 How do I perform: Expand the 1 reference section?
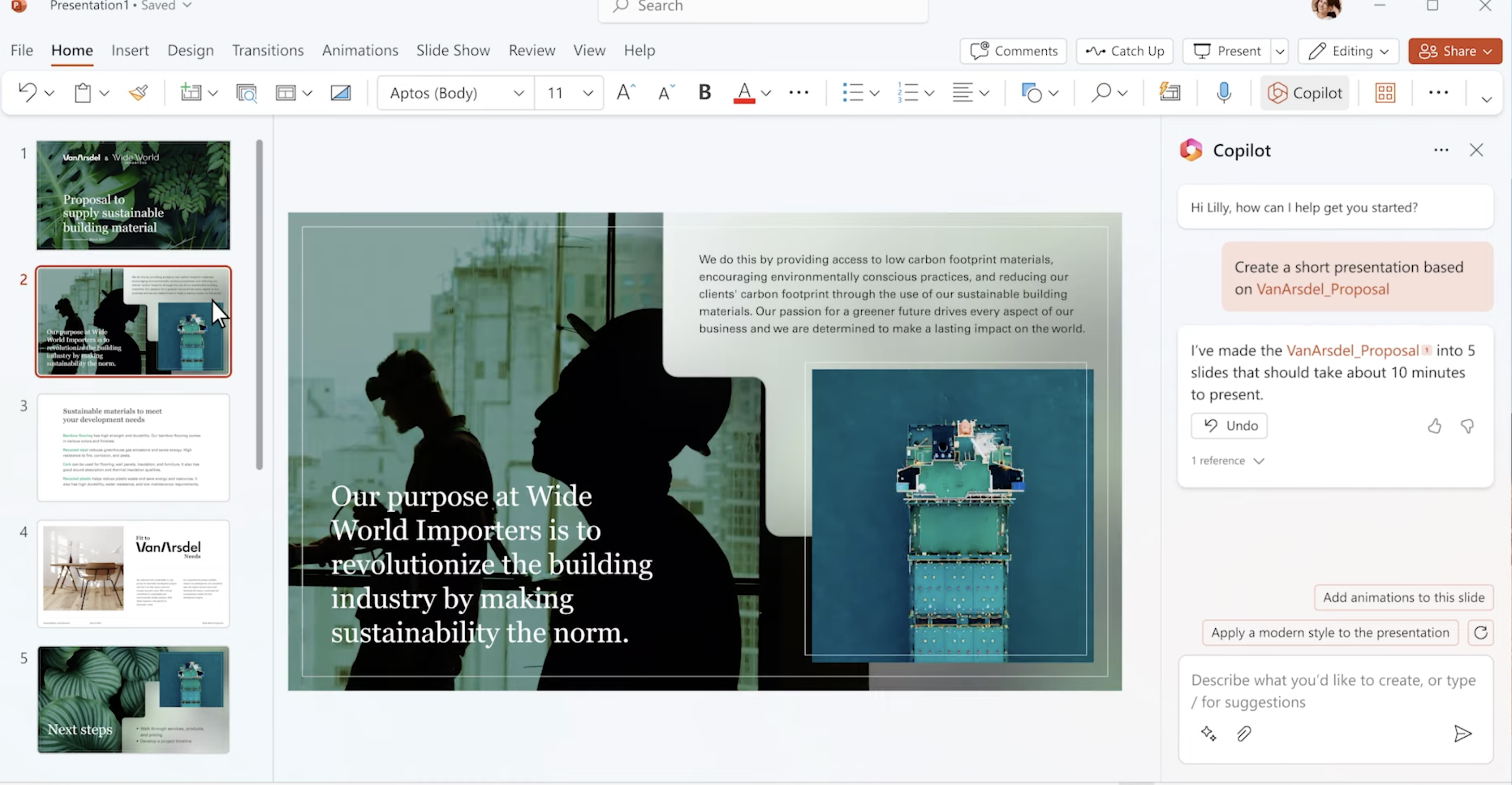point(1227,461)
